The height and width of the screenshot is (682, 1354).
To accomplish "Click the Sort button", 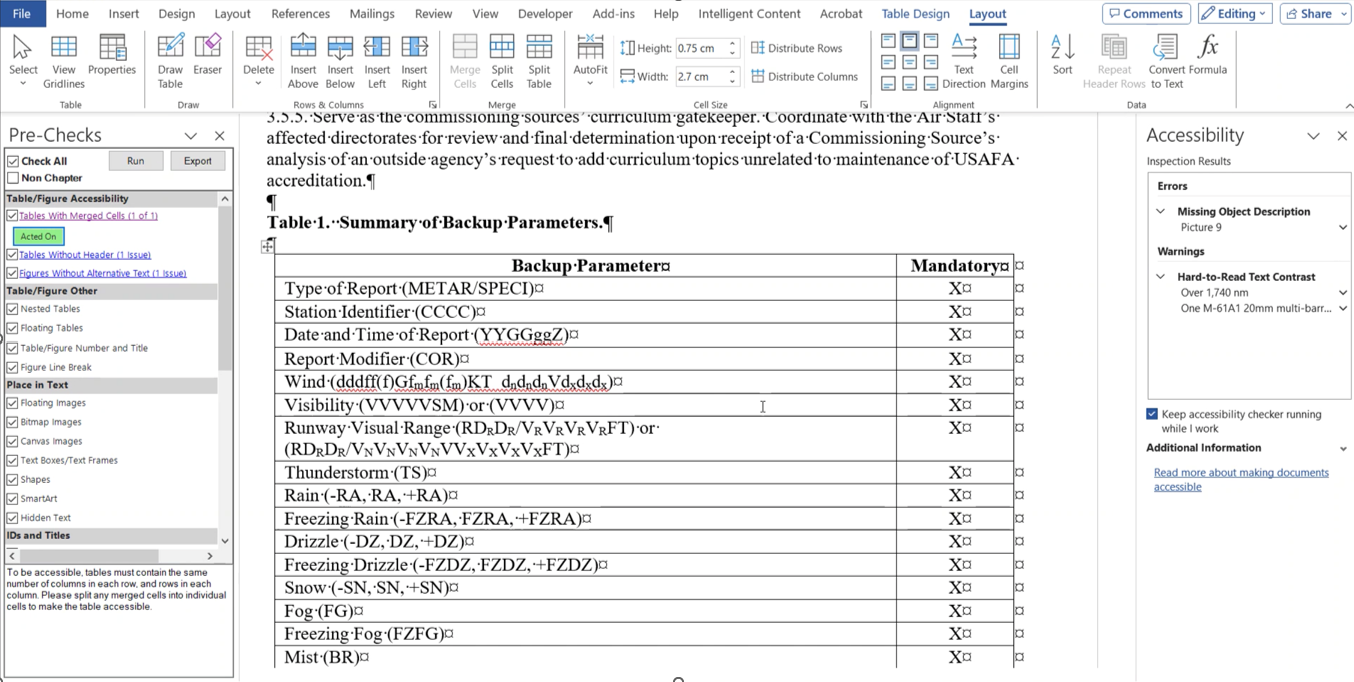I will 1062,55.
